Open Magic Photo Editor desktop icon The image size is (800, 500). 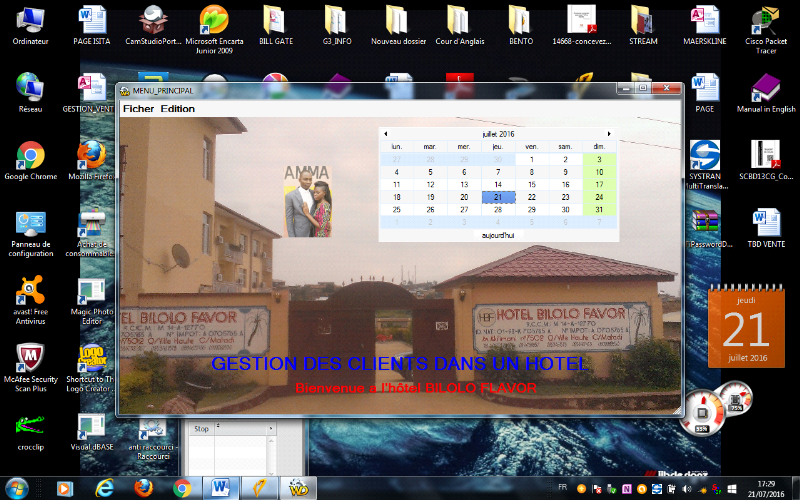(x=92, y=301)
